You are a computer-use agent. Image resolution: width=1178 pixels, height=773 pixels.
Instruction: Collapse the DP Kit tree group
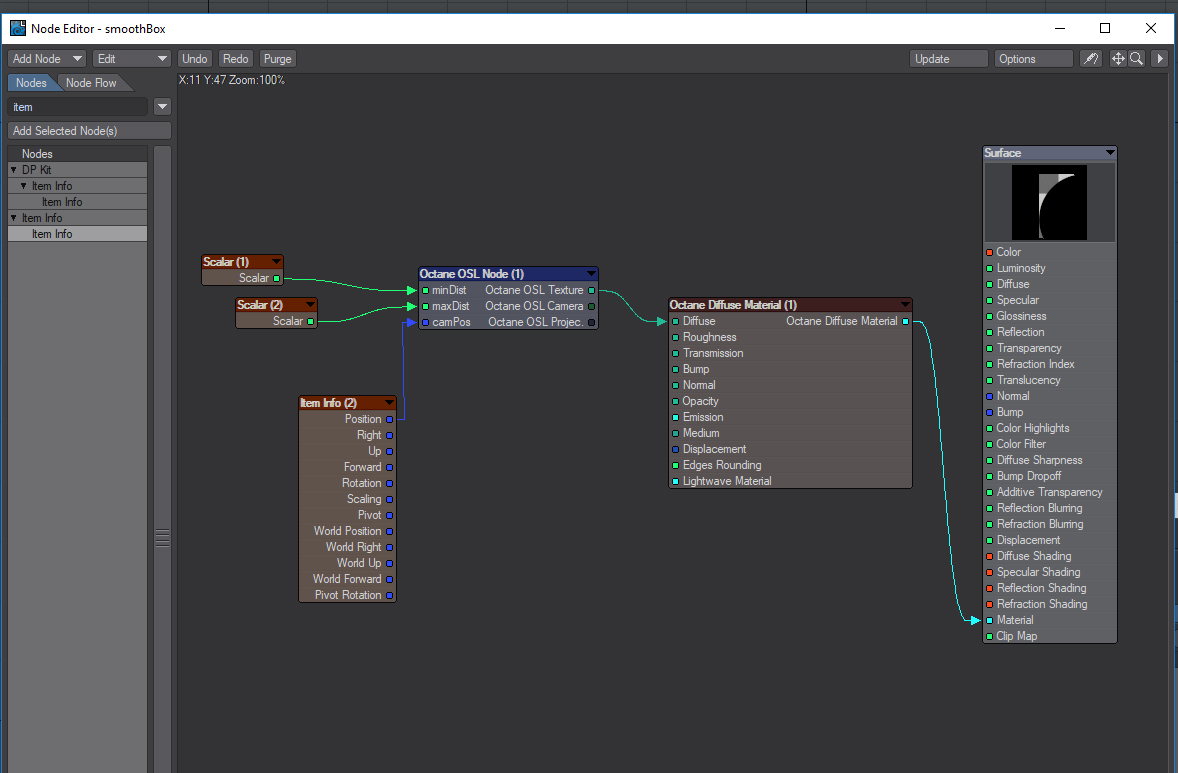click(x=14, y=170)
